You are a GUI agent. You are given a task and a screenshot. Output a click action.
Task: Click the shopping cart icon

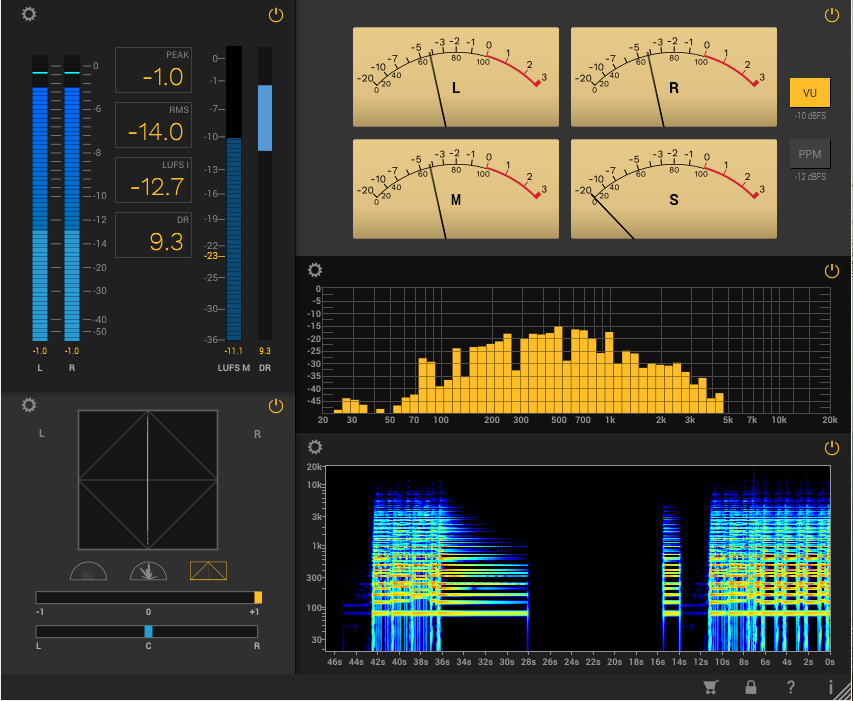click(710, 687)
